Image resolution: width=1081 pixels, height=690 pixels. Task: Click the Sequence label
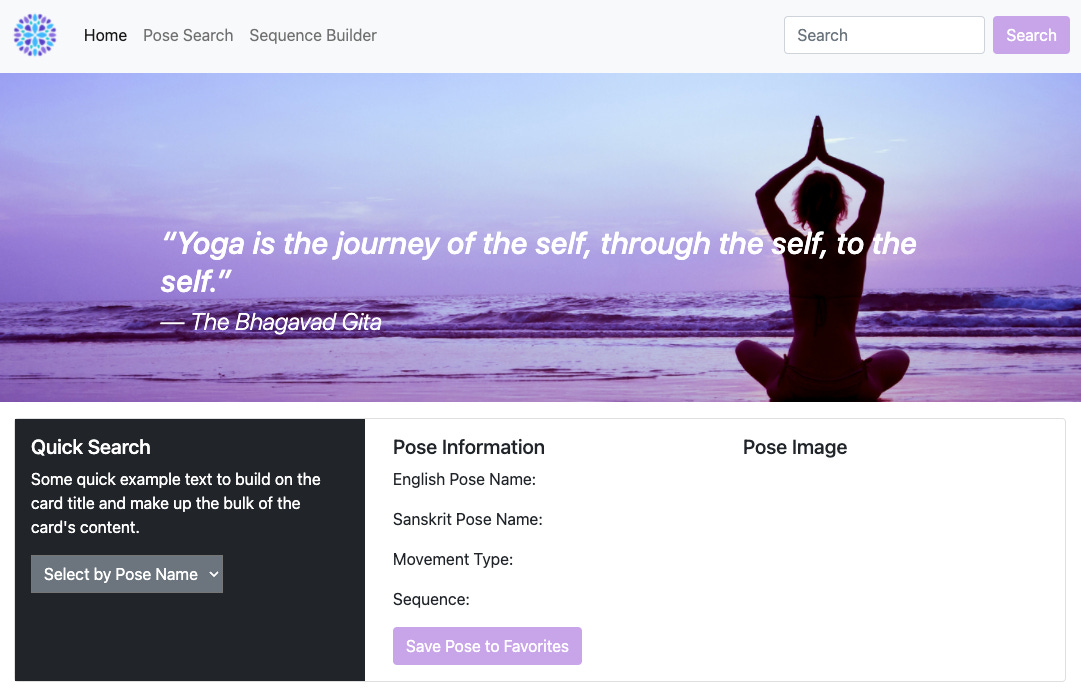point(431,600)
